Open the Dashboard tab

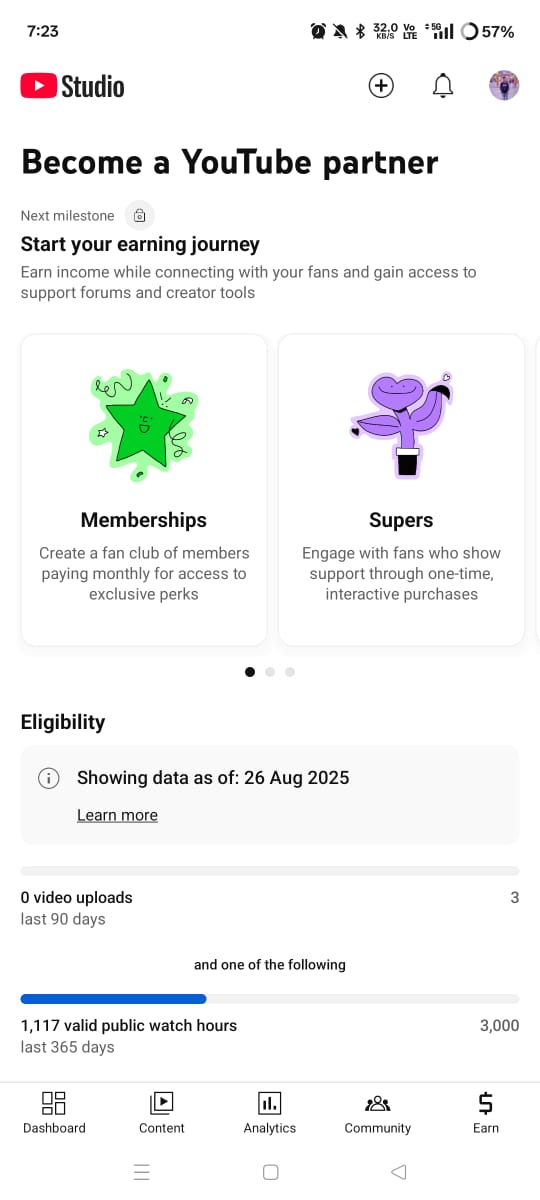[x=54, y=1113]
